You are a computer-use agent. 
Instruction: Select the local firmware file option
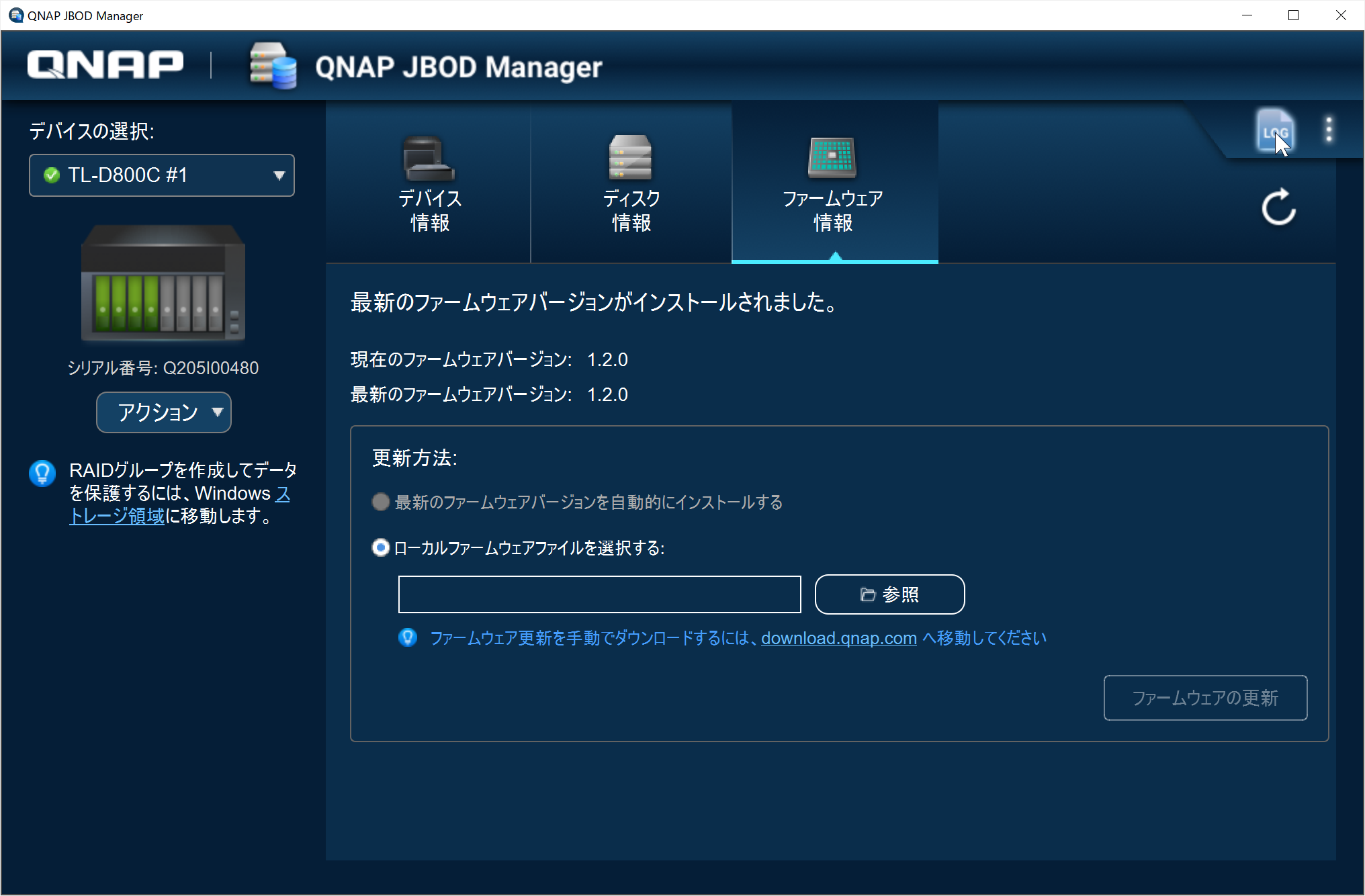point(380,548)
